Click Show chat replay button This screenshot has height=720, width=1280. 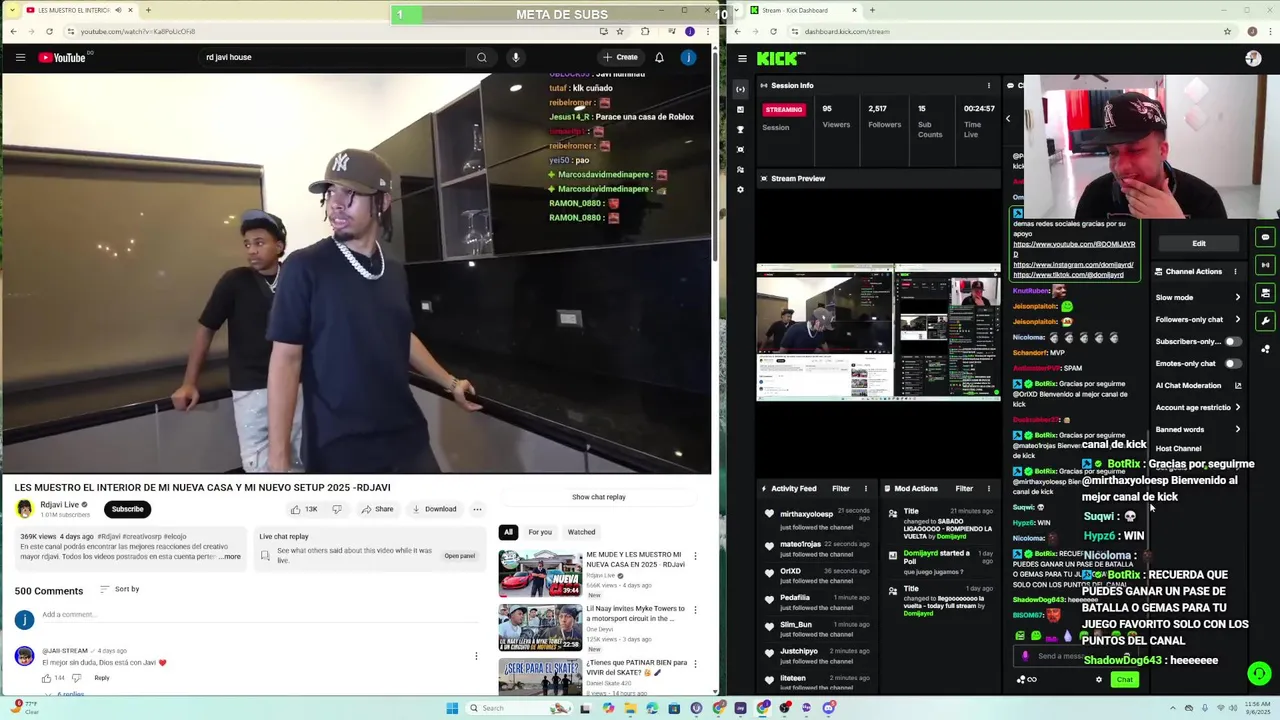pyautogui.click(x=599, y=497)
